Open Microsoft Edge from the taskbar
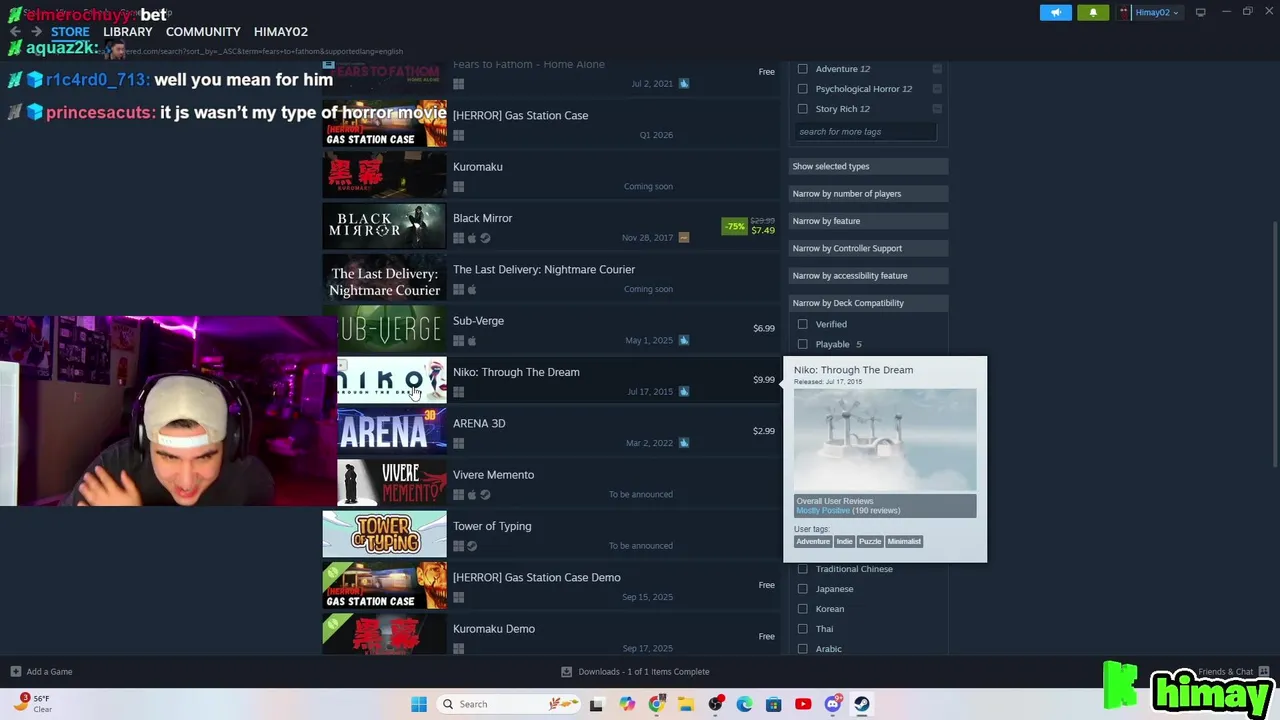This screenshot has height=720, width=1280. click(744, 704)
